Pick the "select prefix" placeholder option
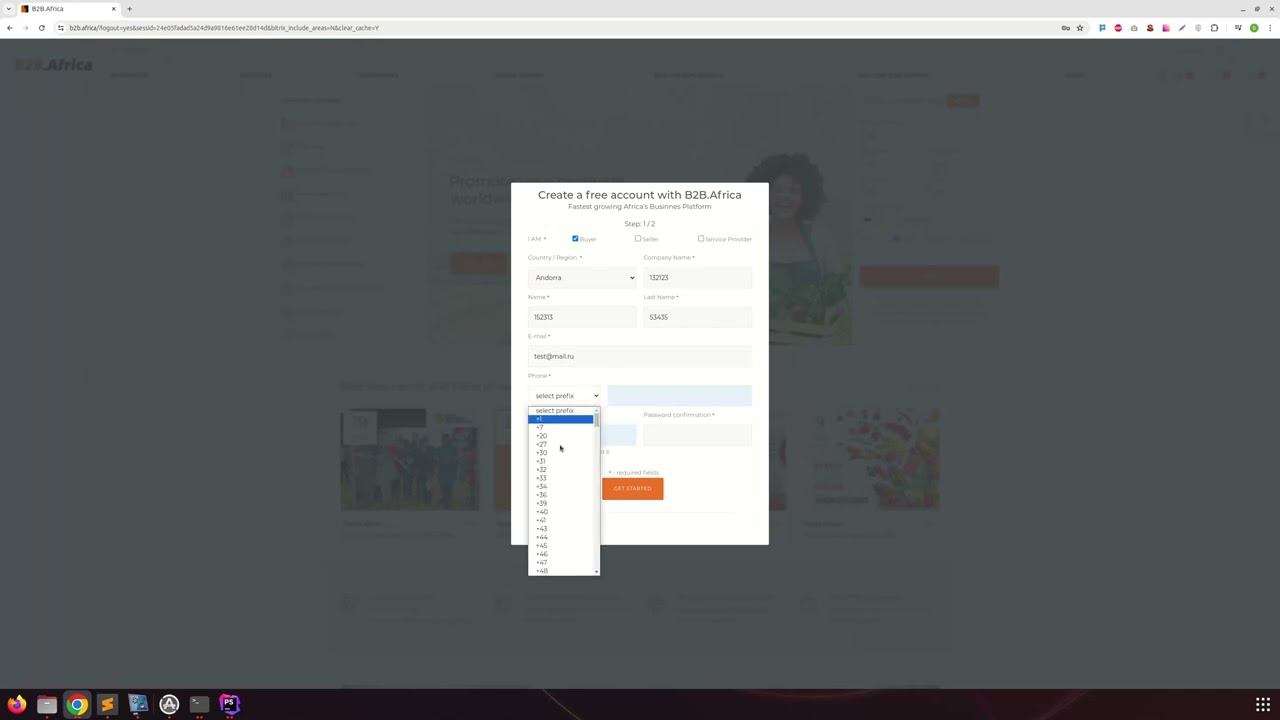The image size is (1280, 720). 560,410
